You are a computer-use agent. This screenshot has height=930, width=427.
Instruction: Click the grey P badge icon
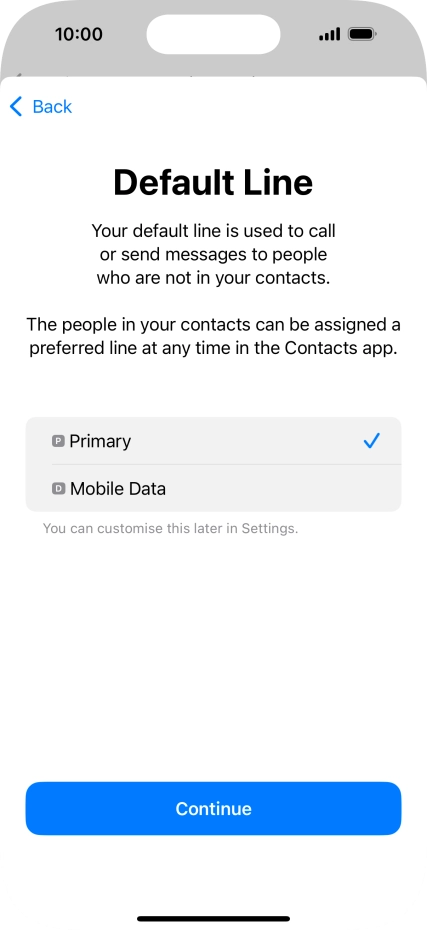tap(58, 441)
